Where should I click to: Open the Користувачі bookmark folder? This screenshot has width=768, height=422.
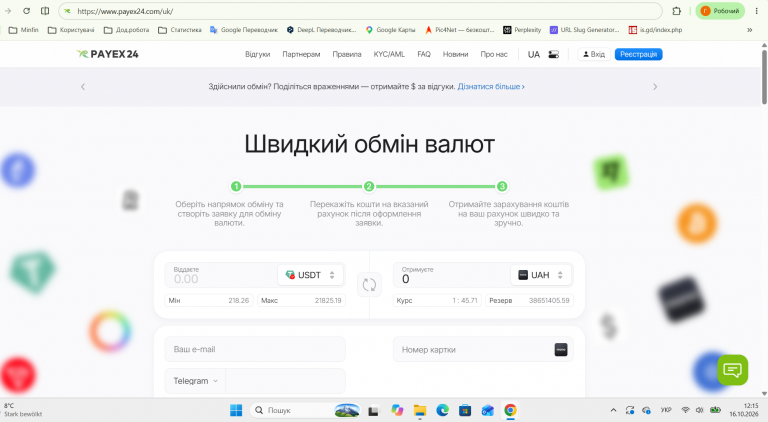71,30
